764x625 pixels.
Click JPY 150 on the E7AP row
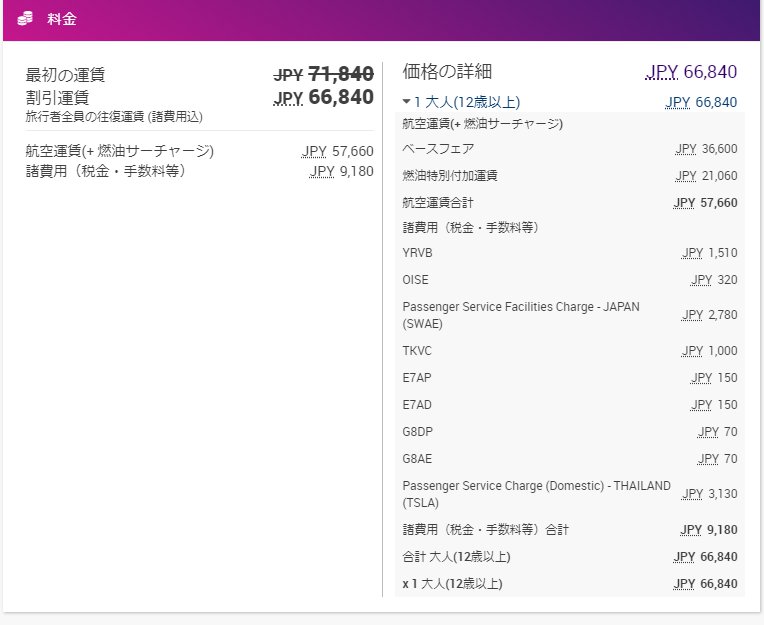[714, 378]
